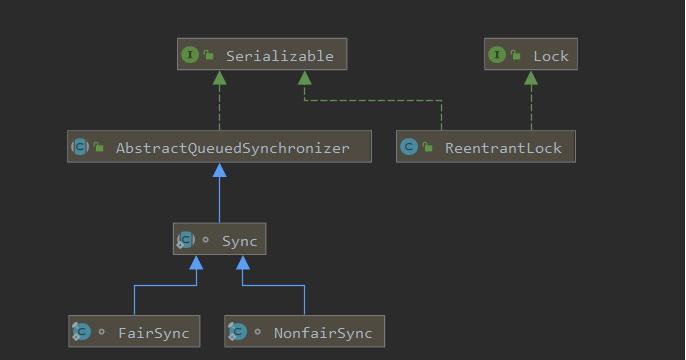Select the Sync class node
686x360 pixels.
[219, 239]
